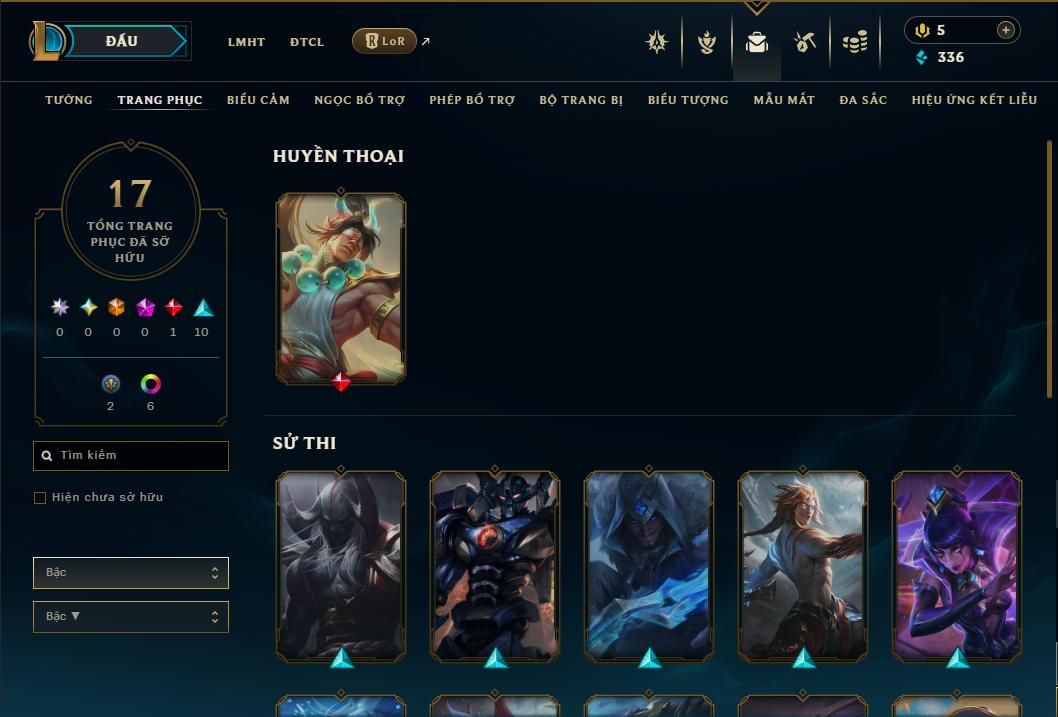
Task: Open the first Bậc grouping dropdown
Action: (131, 573)
